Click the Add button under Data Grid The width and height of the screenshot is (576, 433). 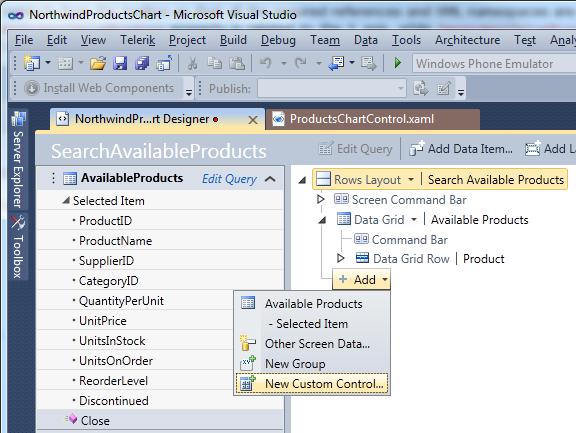(x=361, y=279)
